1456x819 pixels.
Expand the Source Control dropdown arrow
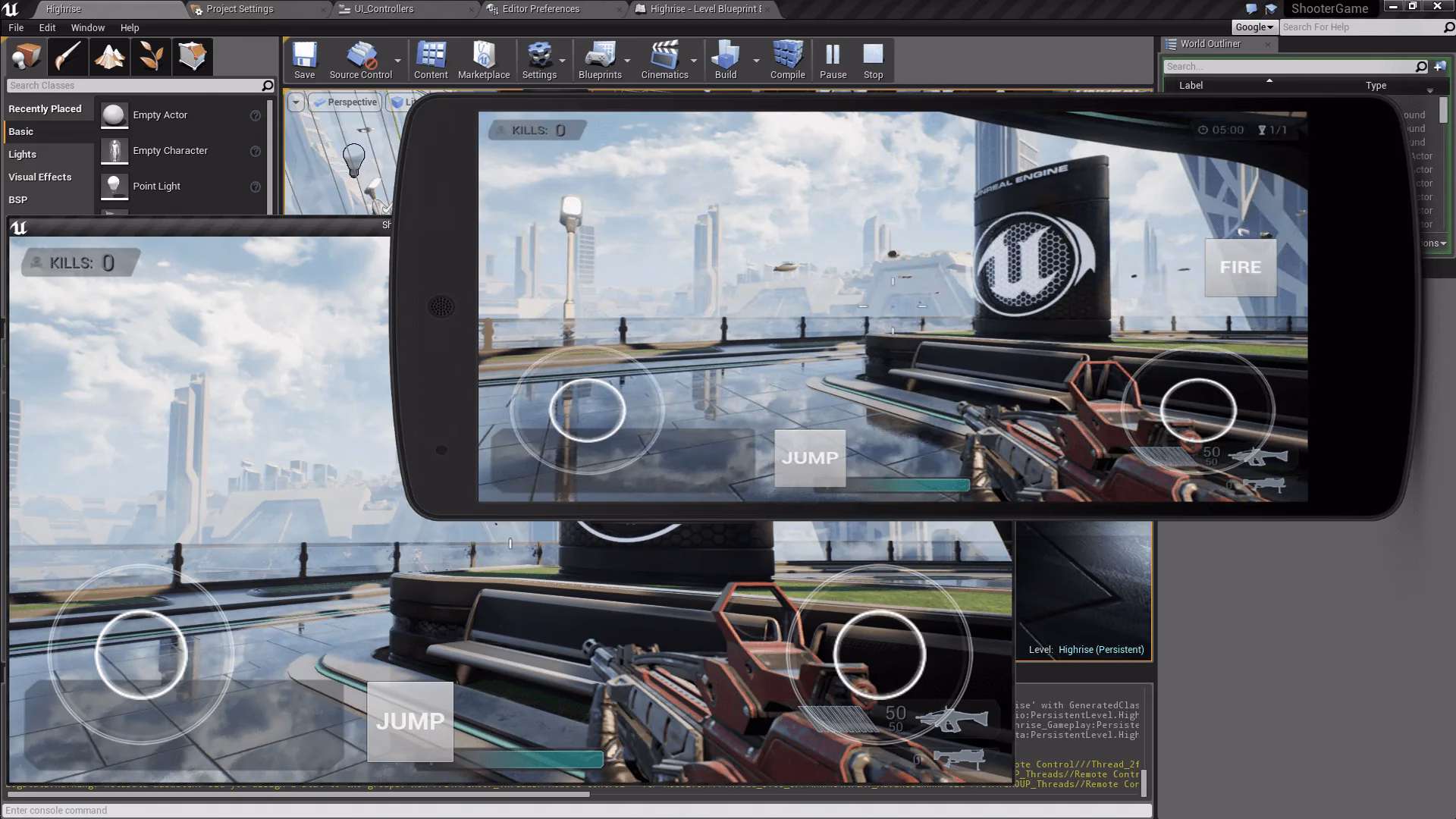pyautogui.click(x=397, y=61)
